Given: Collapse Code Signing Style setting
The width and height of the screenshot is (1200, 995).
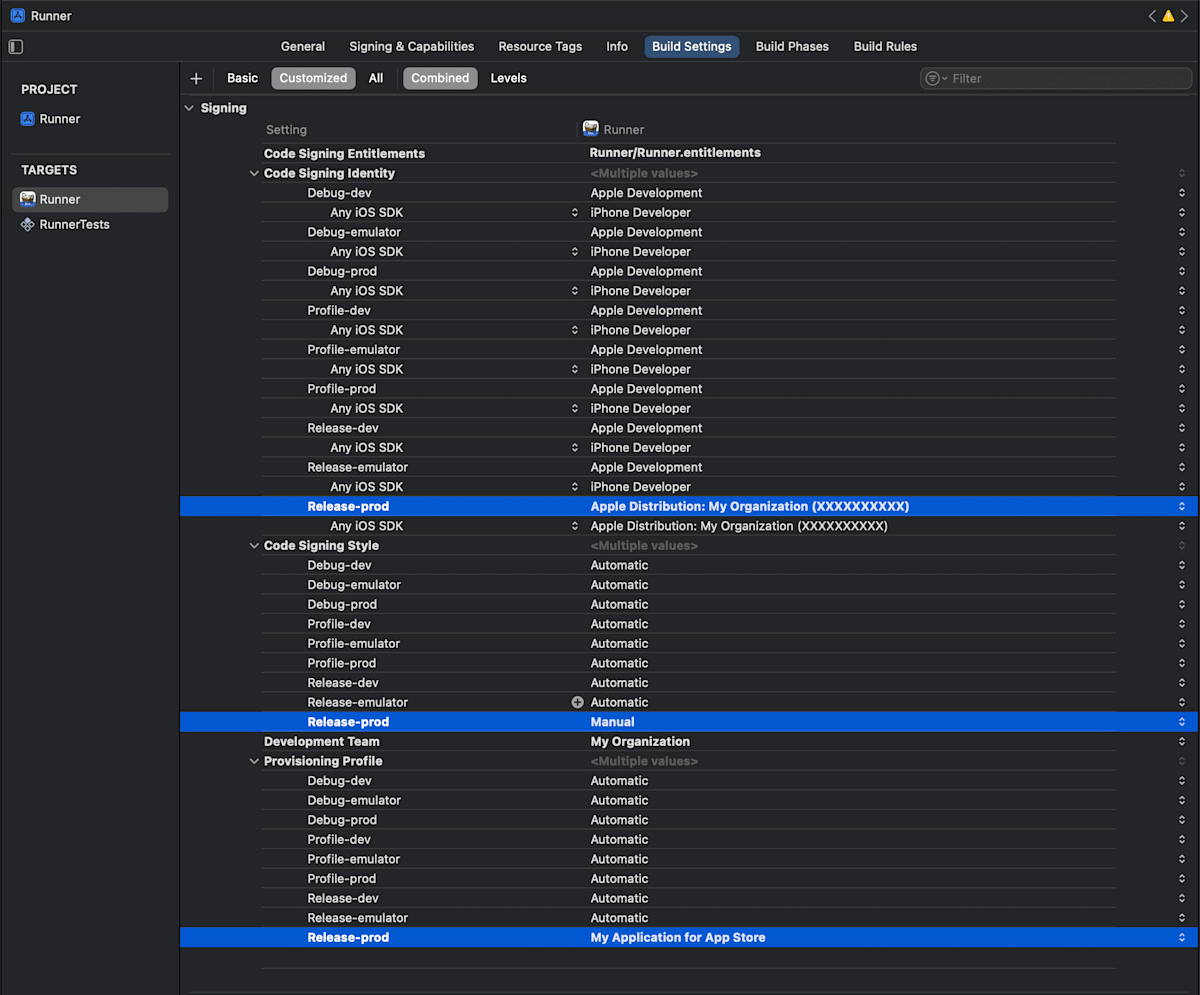Looking at the screenshot, I should [254, 546].
